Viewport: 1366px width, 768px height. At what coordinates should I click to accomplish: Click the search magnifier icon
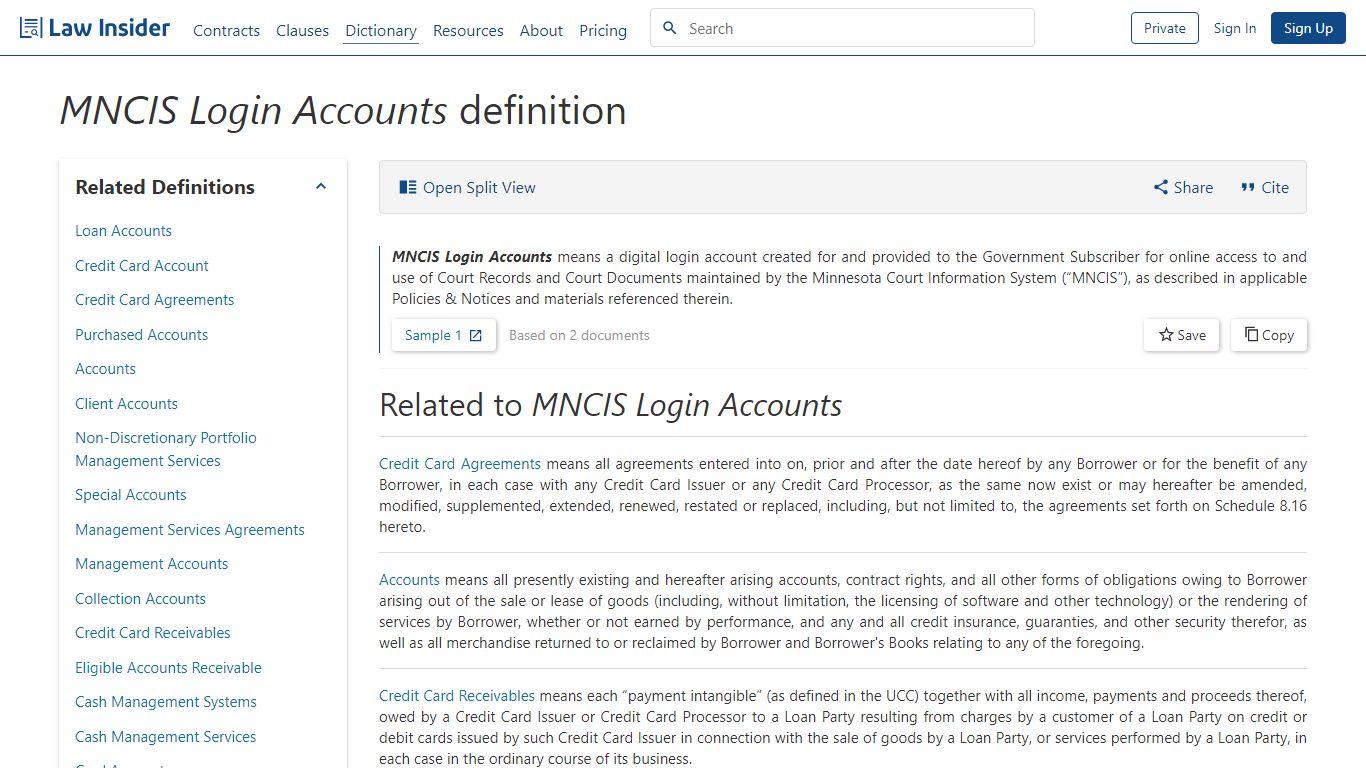(x=670, y=28)
